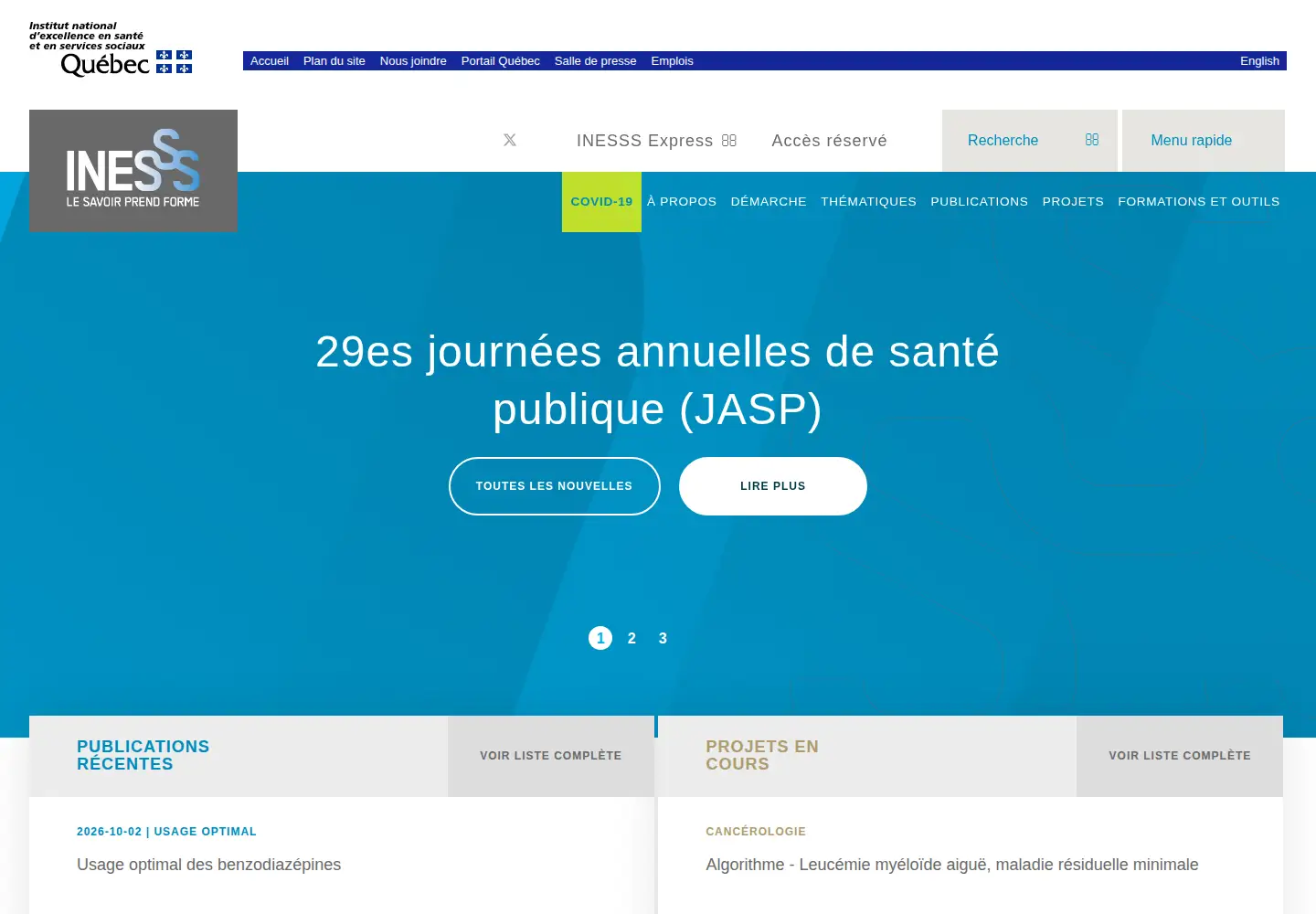Click the JASP headline in the banner
Screen dimensions: 1316x914
point(658,380)
